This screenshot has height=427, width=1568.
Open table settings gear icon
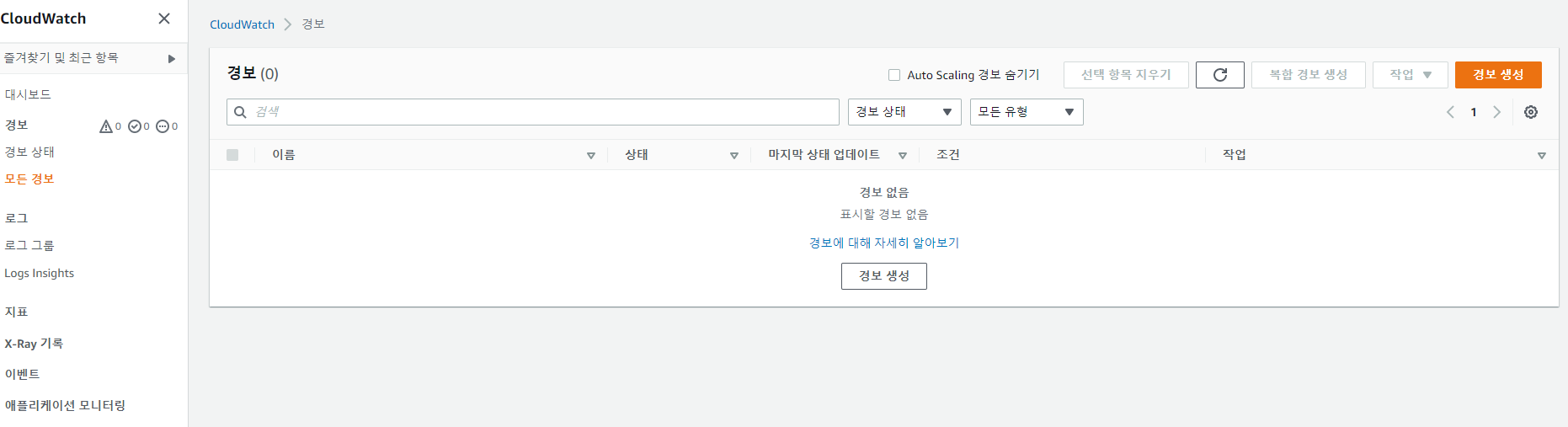pyautogui.click(x=1531, y=112)
